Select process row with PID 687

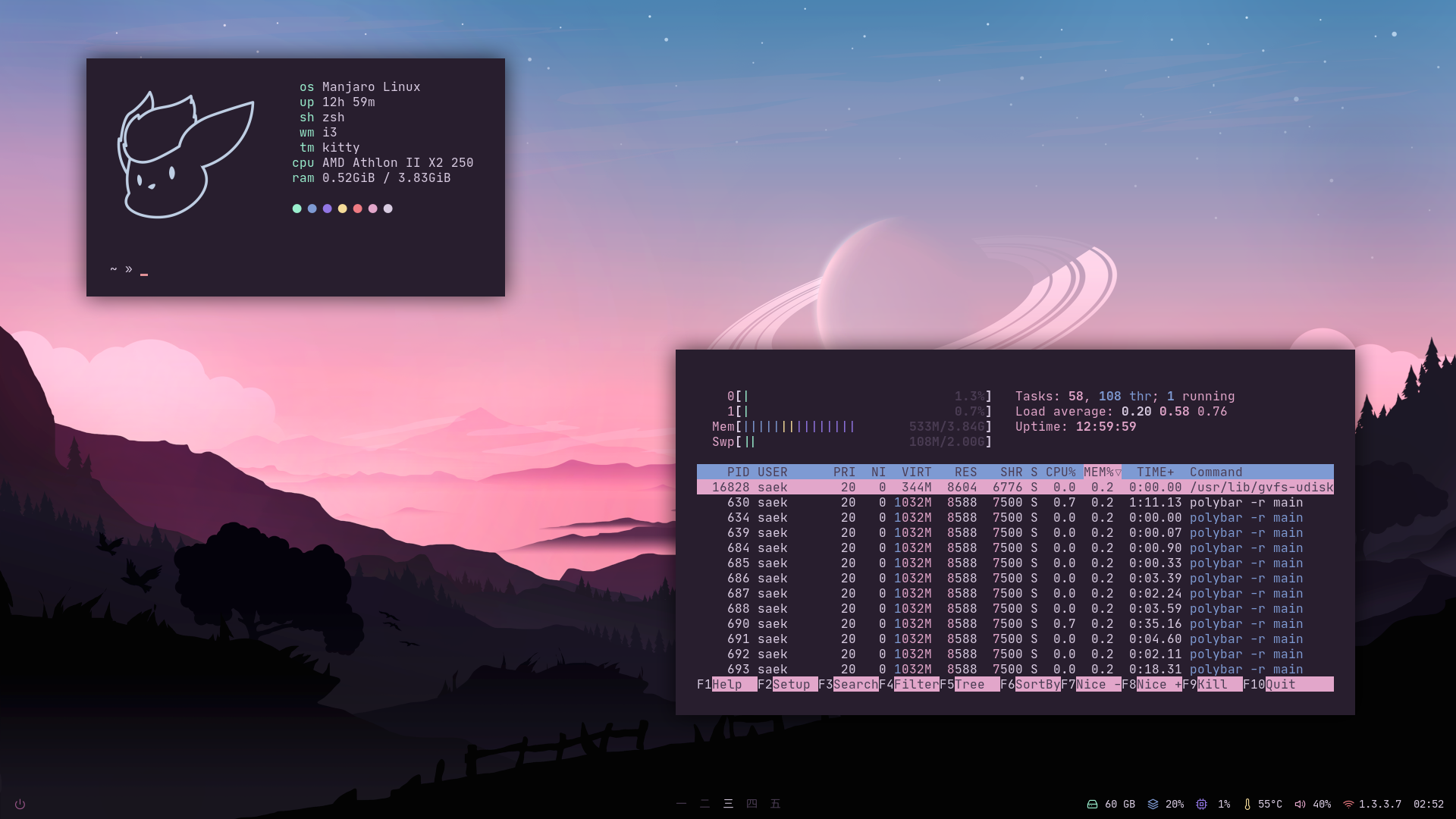click(x=1015, y=594)
